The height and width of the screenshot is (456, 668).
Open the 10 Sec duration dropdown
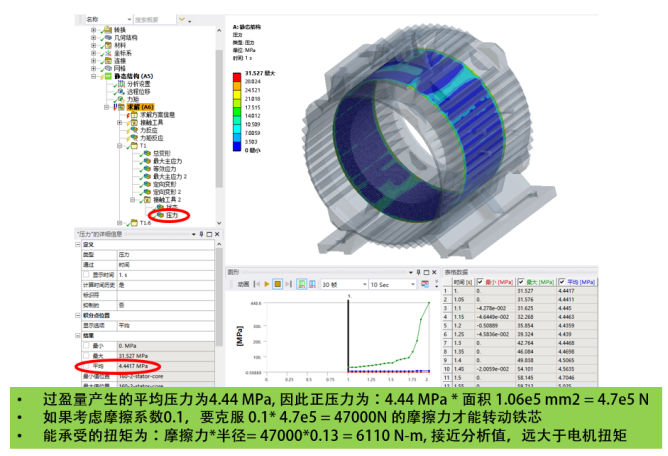click(412, 284)
